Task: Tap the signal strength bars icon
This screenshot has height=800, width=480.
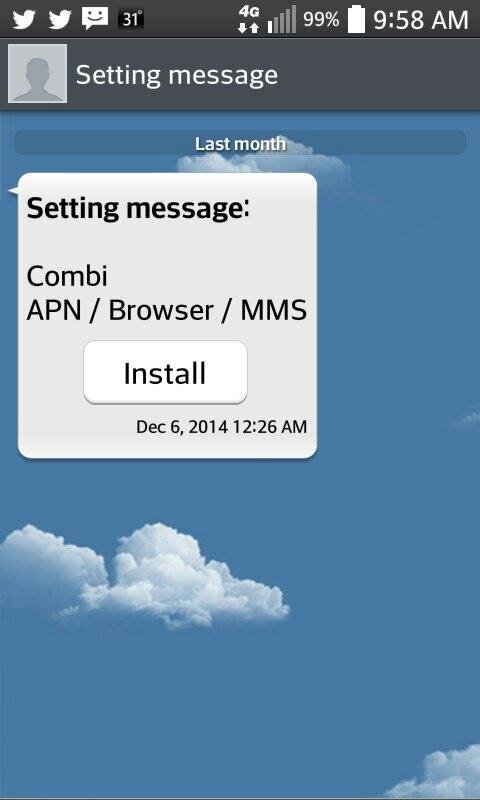Action: (x=282, y=20)
